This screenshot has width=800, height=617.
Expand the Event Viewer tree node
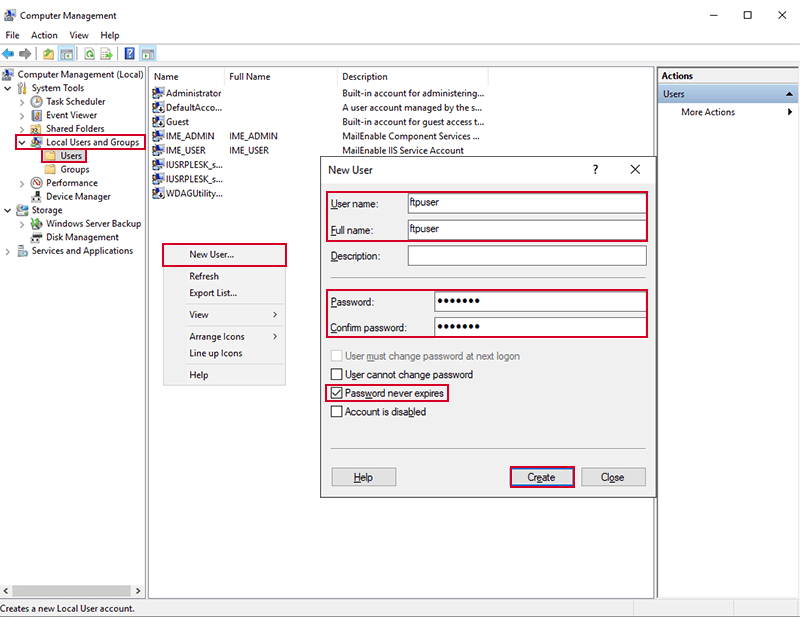(x=22, y=116)
